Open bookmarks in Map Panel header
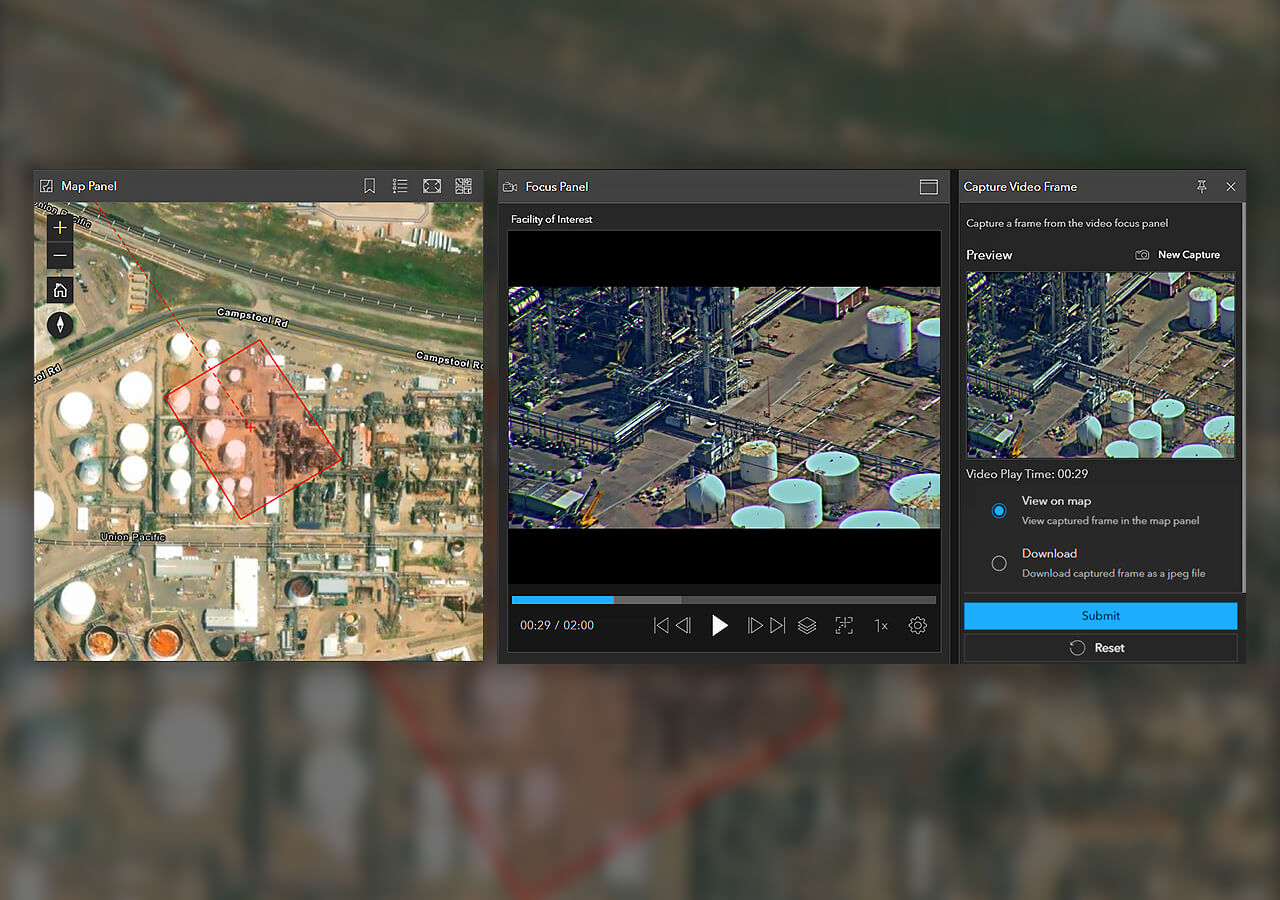This screenshot has height=900, width=1280. 369,186
